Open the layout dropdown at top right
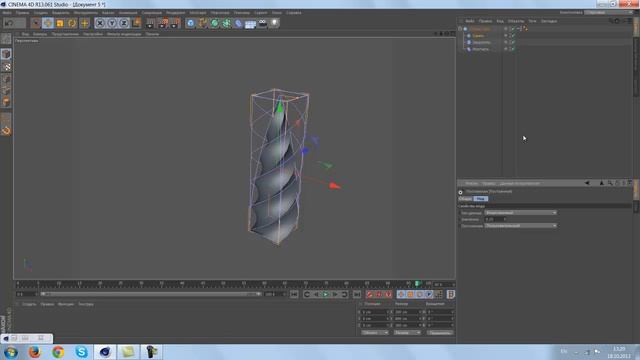640x360 pixels. point(608,13)
